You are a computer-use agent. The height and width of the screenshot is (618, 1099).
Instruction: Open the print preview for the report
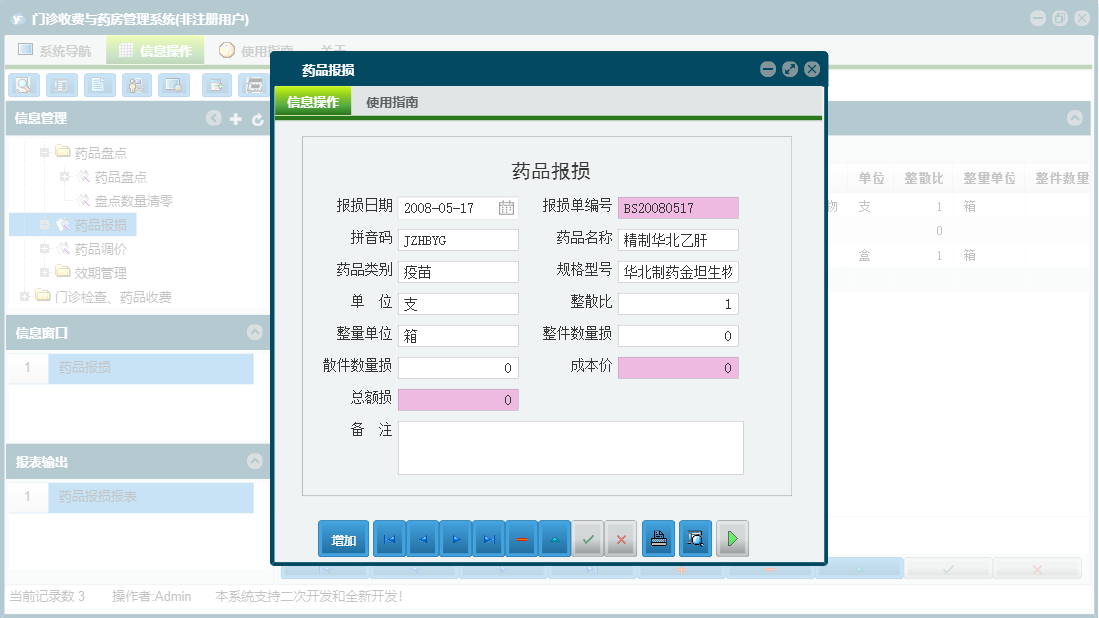(694, 538)
